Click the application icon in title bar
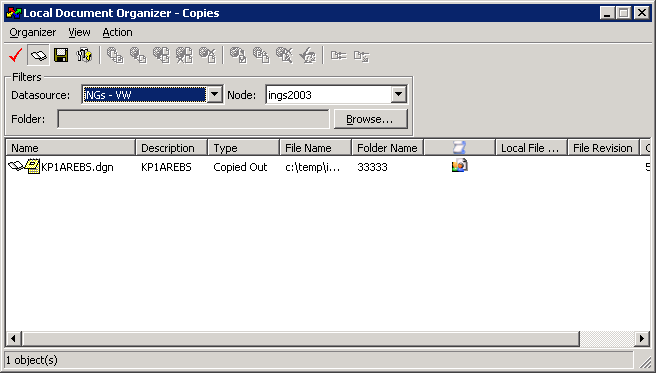 click(x=14, y=13)
